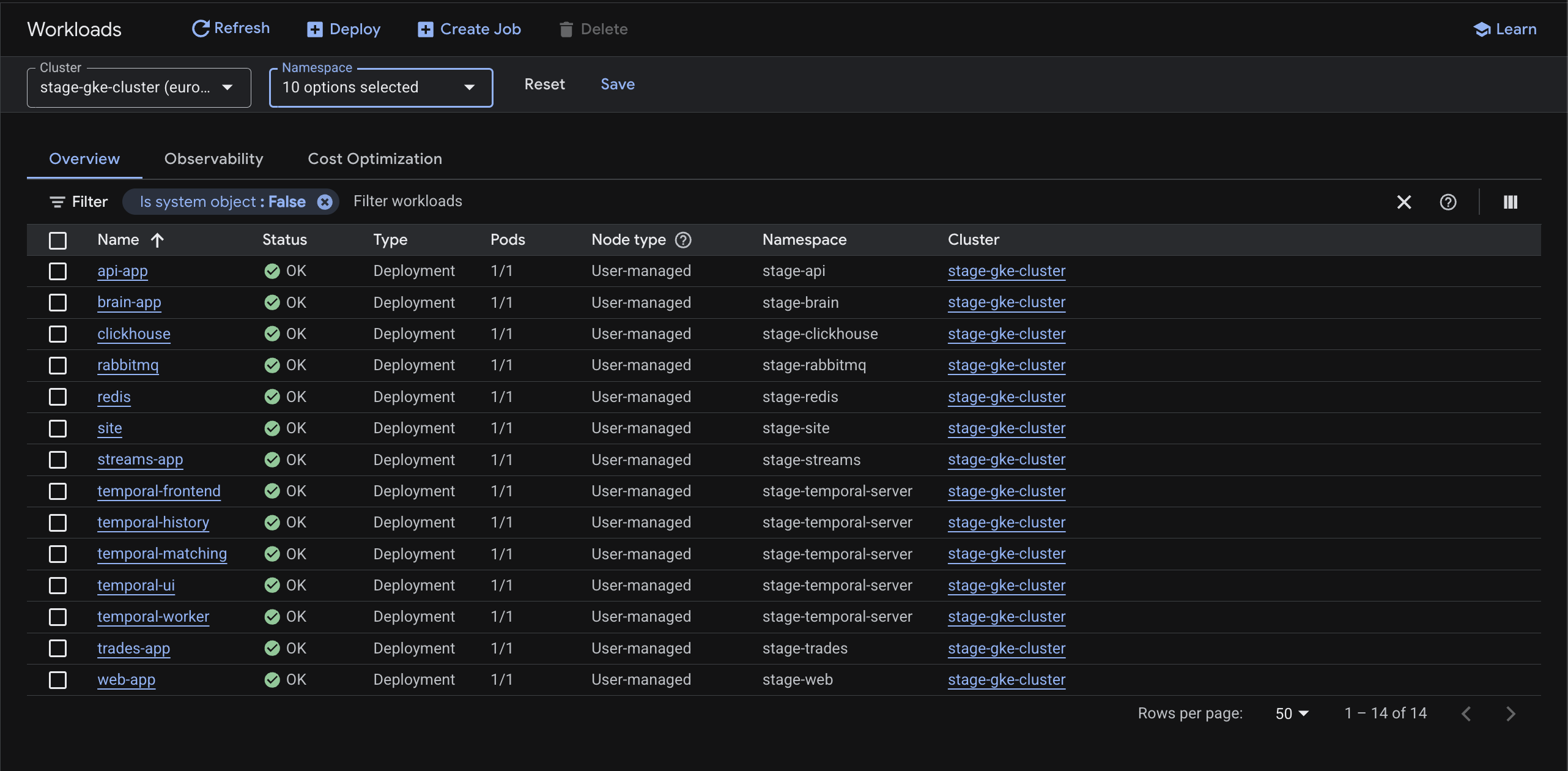Click the Save button
This screenshot has width=1568, height=771.
(617, 84)
